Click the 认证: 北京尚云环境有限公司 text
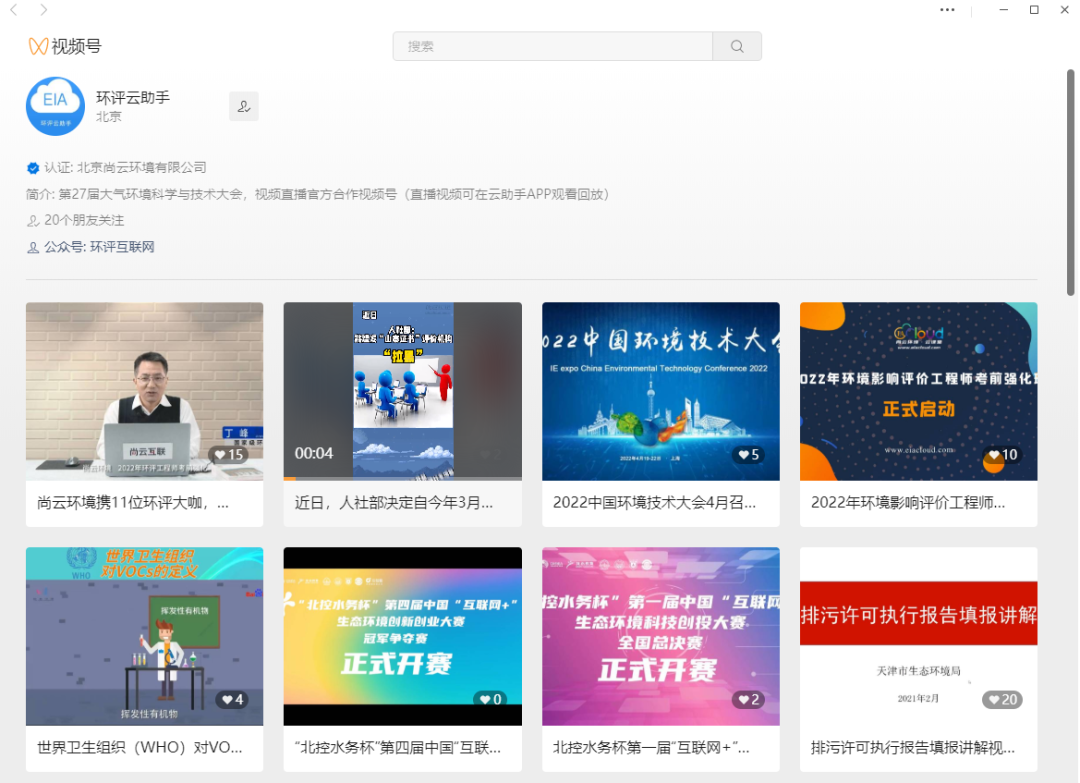1080x783 pixels. point(125,167)
